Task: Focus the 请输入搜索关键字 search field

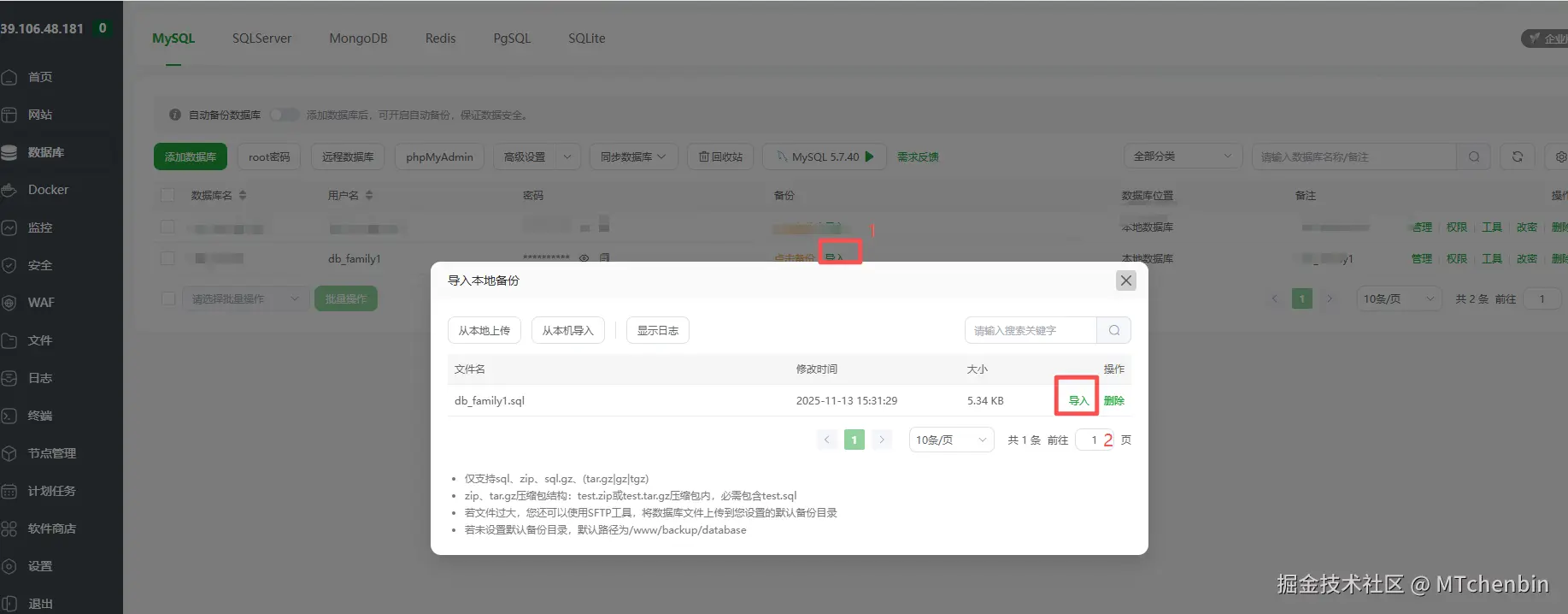Action: (x=1031, y=330)
